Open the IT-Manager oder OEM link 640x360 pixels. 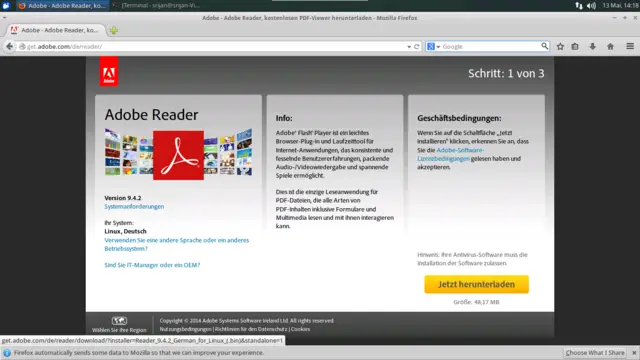point(152,265)
